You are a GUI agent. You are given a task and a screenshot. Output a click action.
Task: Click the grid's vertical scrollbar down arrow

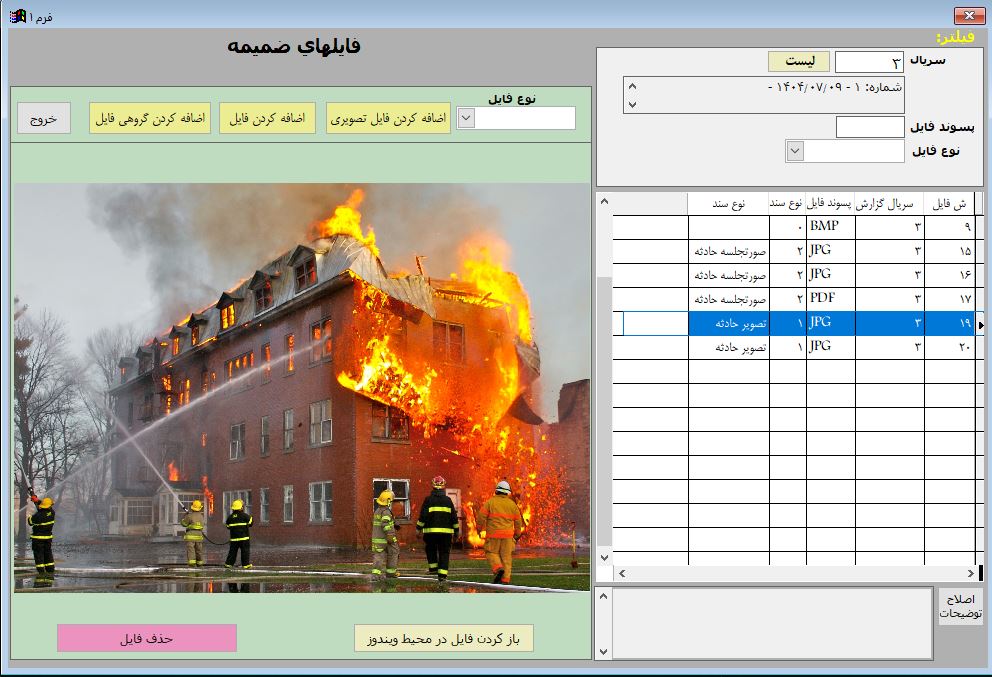[x=603, y=556]
